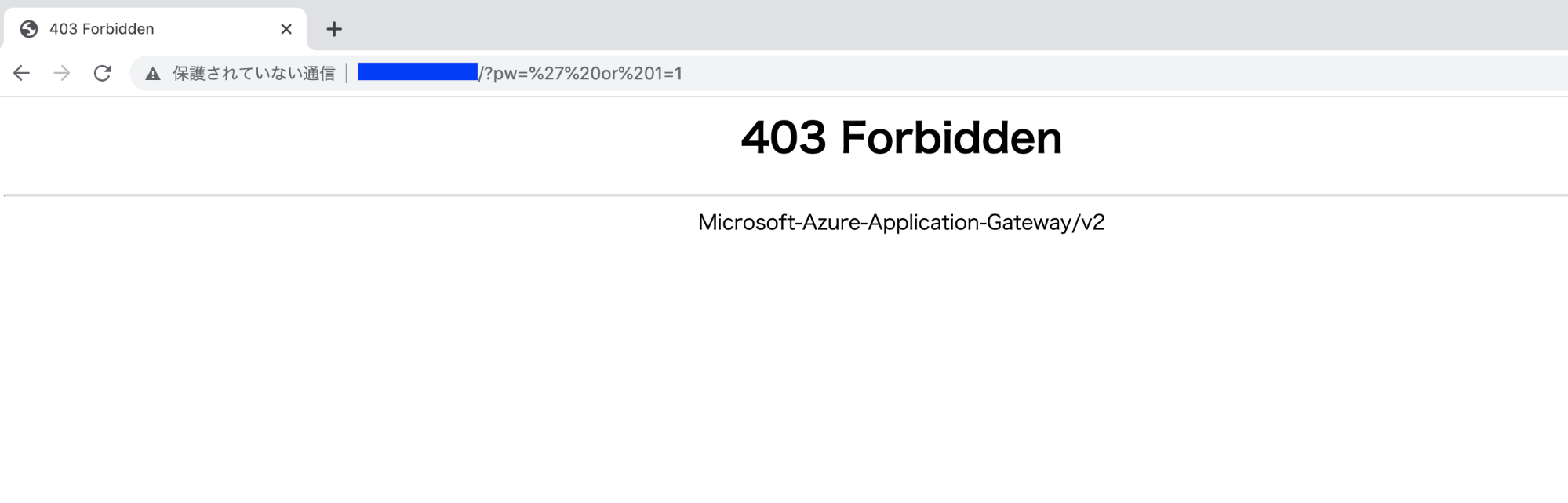Screen dimensions: 1568x503
Task: Open the not-secure warning triangle icon
Action: pyautogui.click(x=153, y=74)
